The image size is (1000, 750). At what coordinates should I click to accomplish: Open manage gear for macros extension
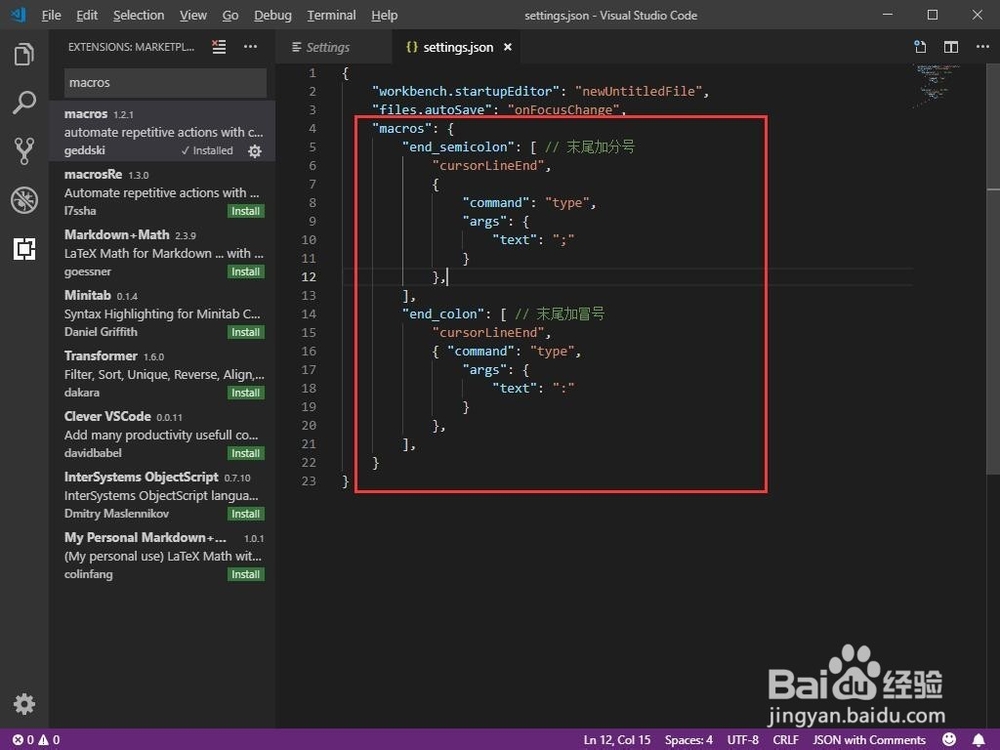coord(254,151)
